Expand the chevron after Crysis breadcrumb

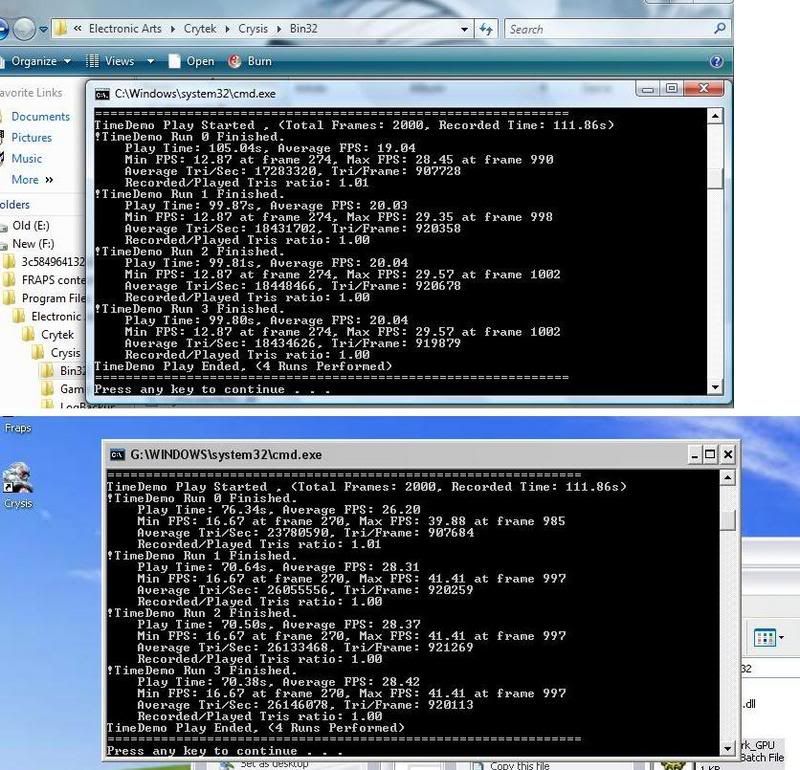[x=279, y=29]
